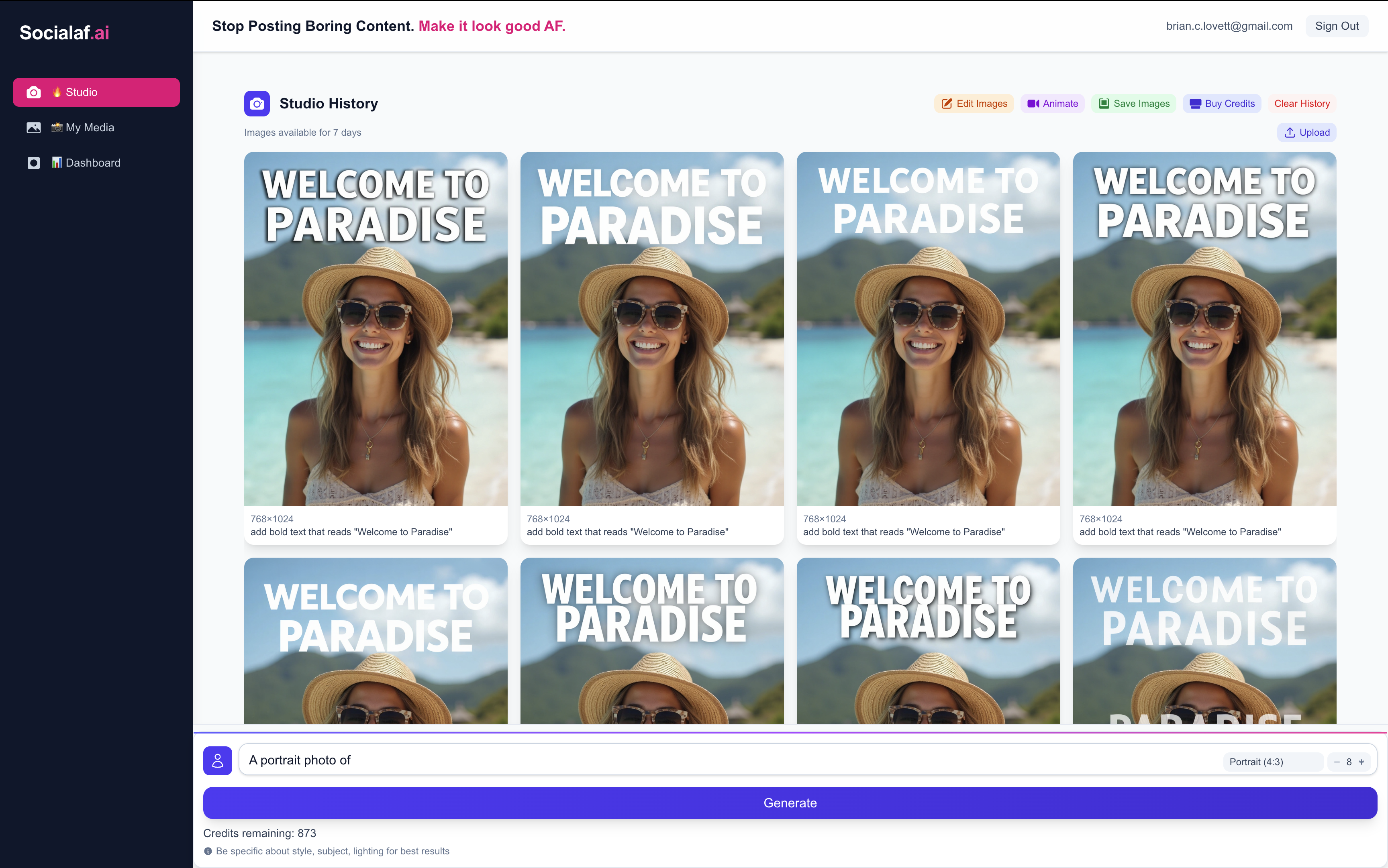1388x868 pixels.
Task: Open the first image in the second row
Action: pos(376,641)
